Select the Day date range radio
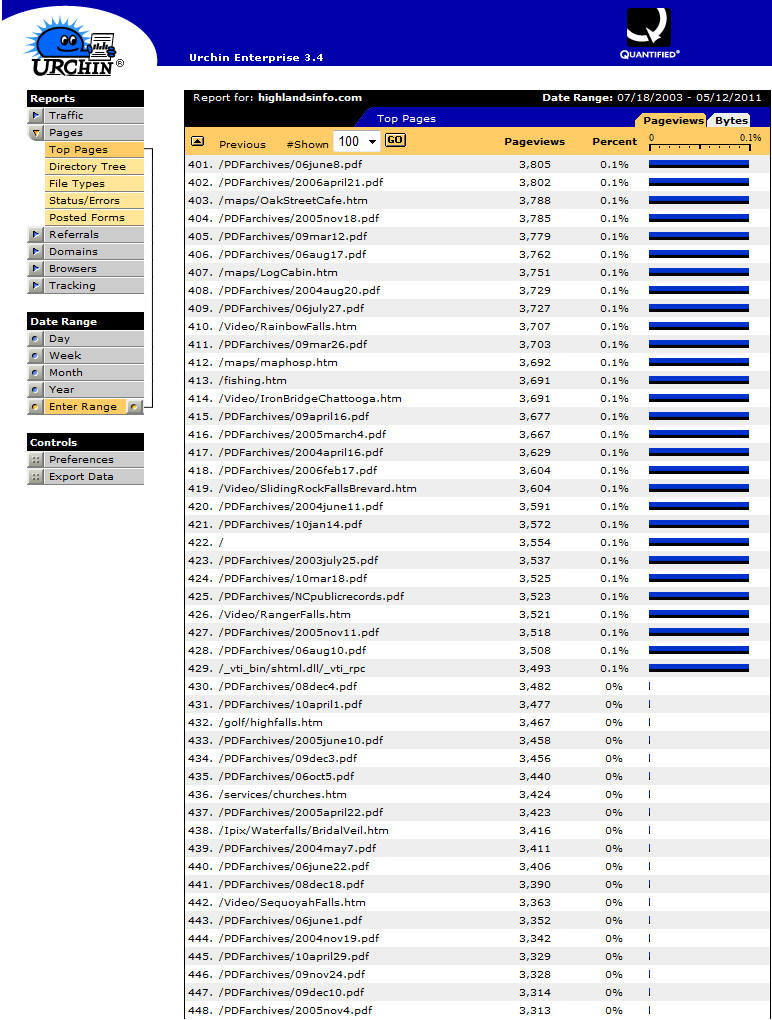The width and height of the screenshot is (772, 1020). tap(36, 339)
